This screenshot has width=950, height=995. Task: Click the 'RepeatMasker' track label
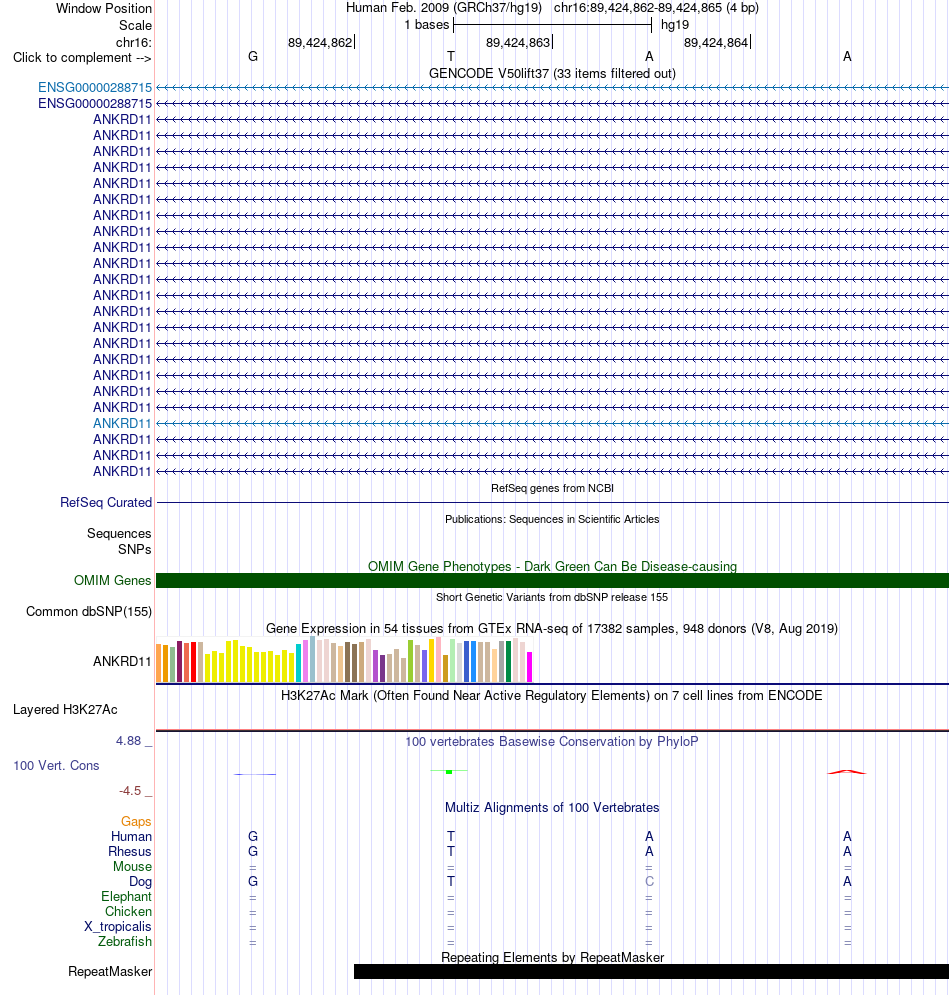(x=110, y=972)
